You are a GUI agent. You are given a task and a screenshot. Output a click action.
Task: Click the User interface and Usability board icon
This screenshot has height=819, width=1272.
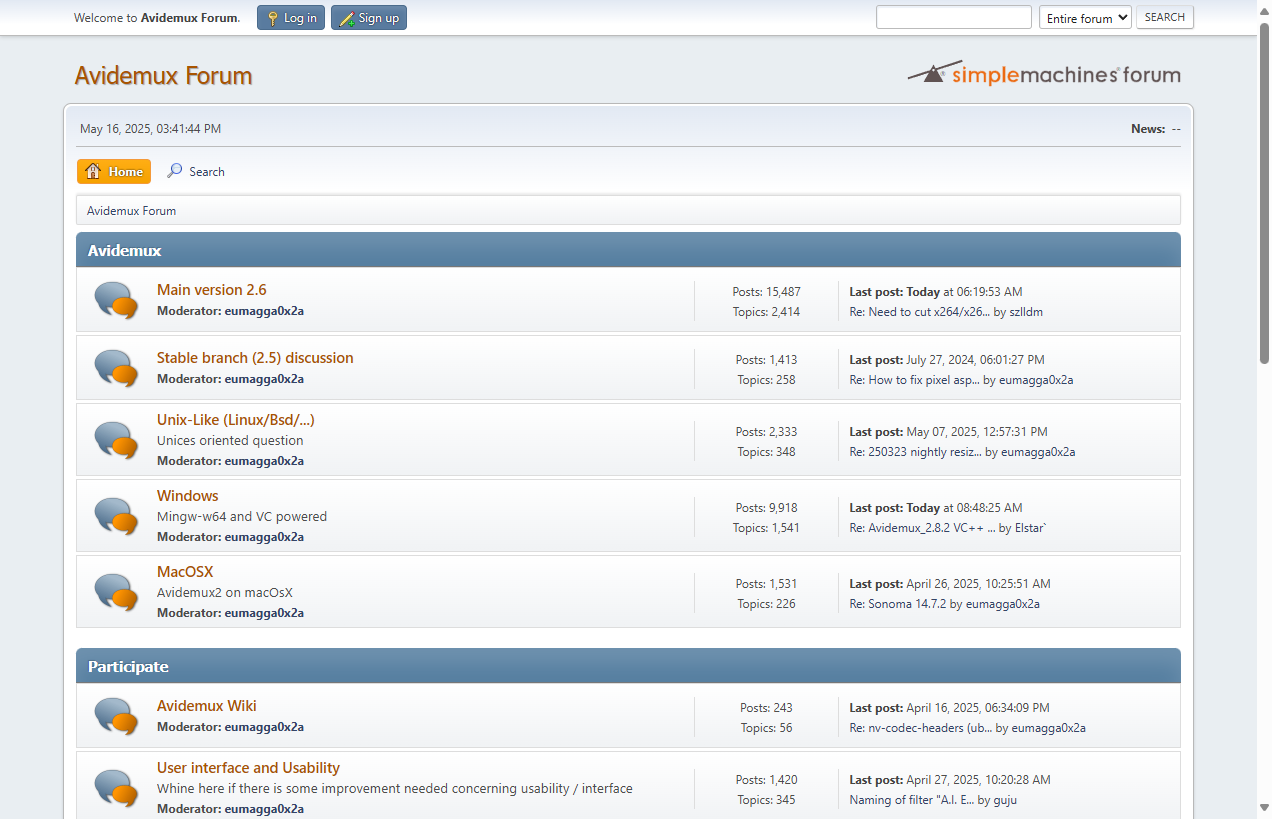click(x=116, y=787)
